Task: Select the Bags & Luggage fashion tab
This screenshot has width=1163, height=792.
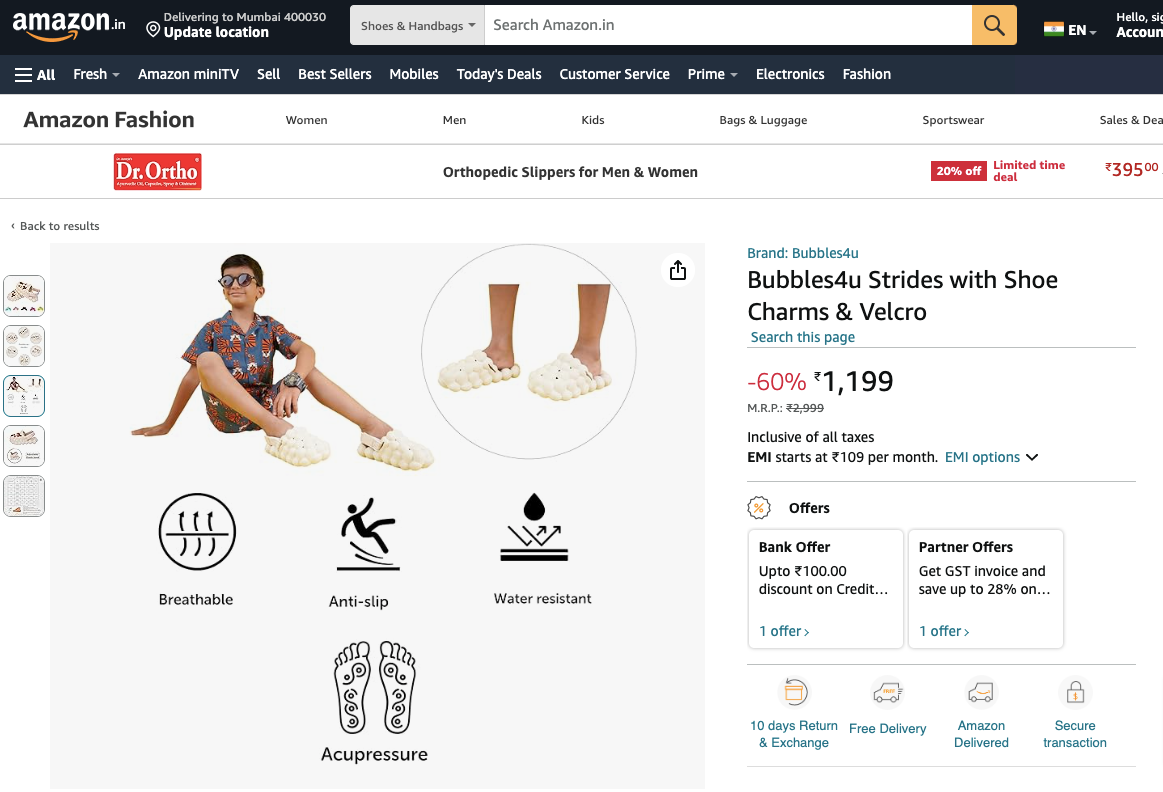Action: tap(763, 120)
